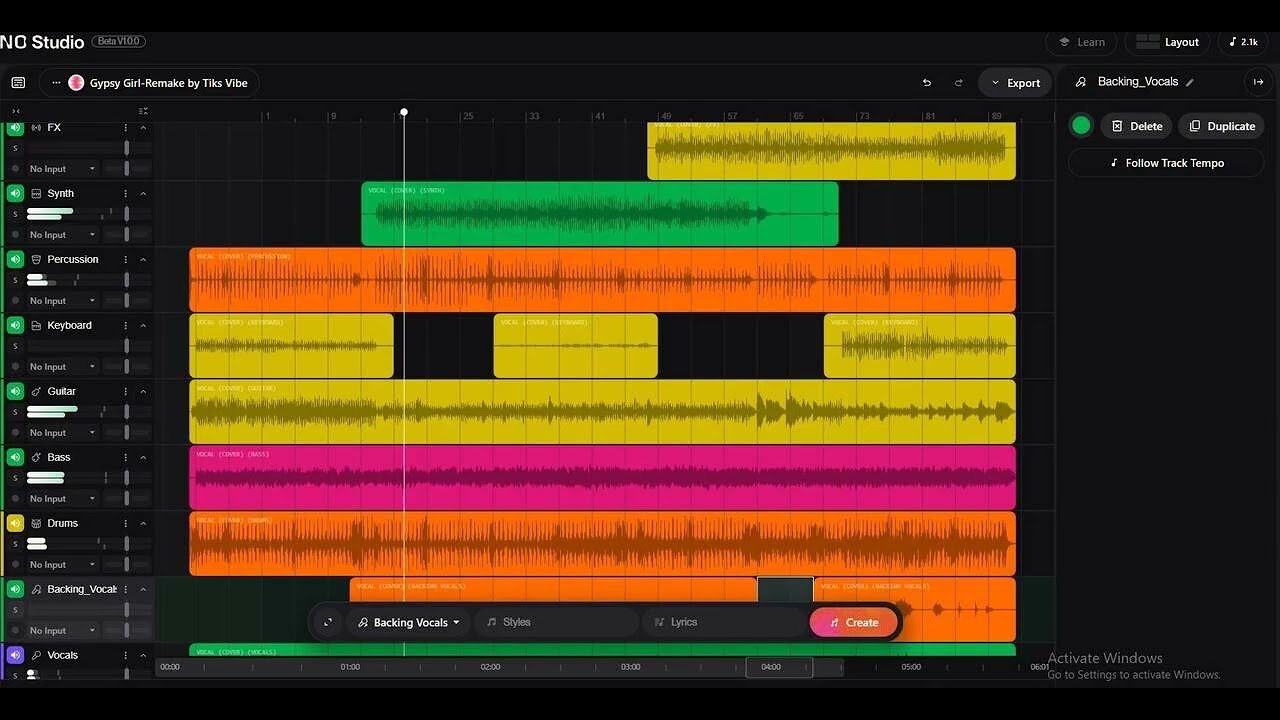Mute the FX track

click(x=15, y=127)
